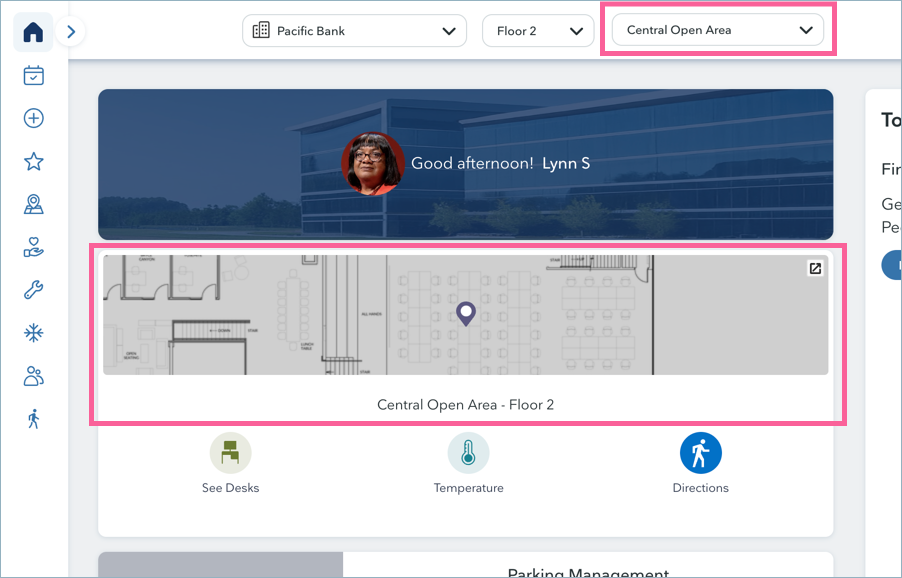Expand the floor plan with the pop-out icon
This screenshot has height=578, width=902.
815,268
